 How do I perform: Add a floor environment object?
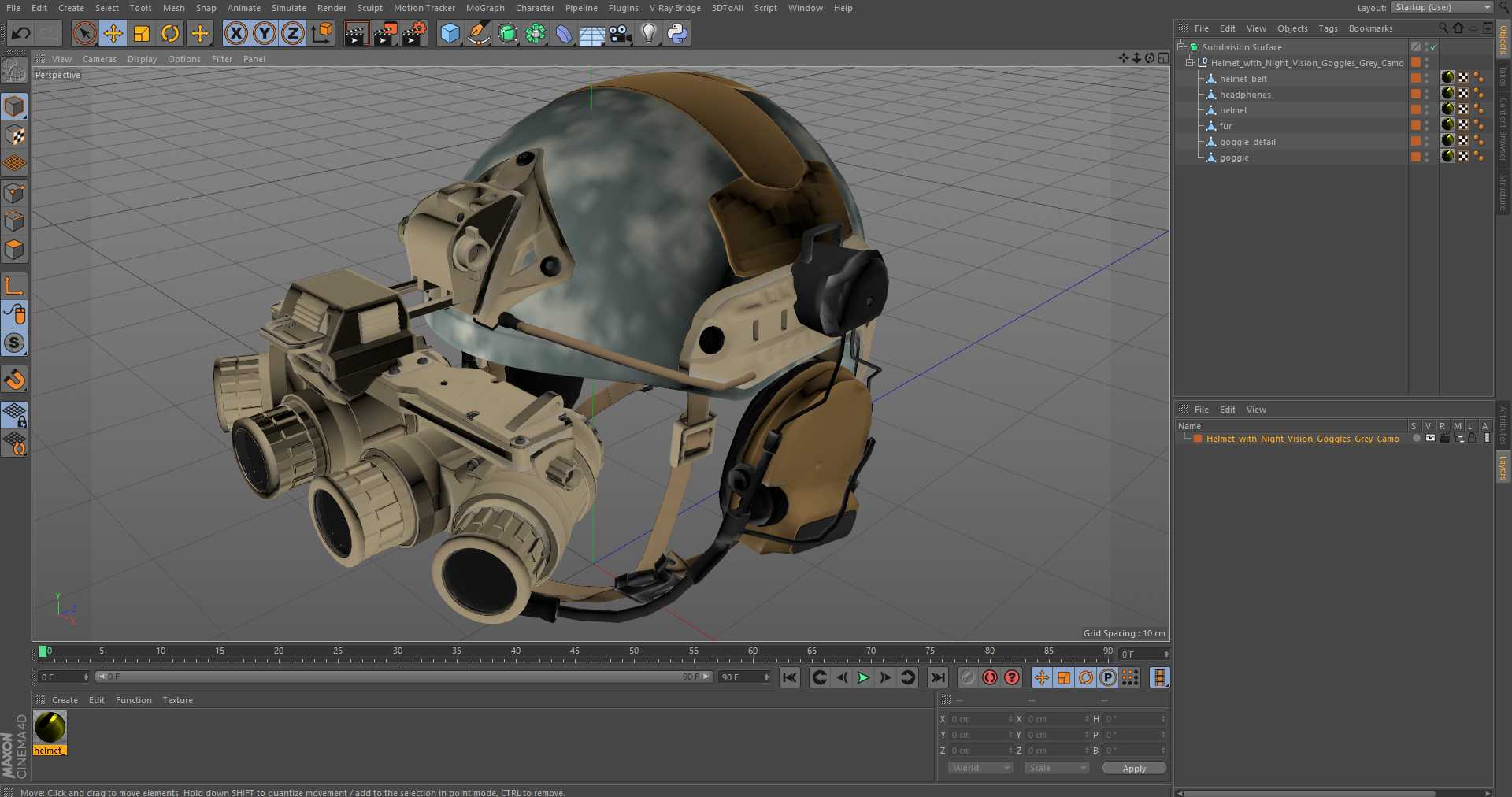pos(592,33)
